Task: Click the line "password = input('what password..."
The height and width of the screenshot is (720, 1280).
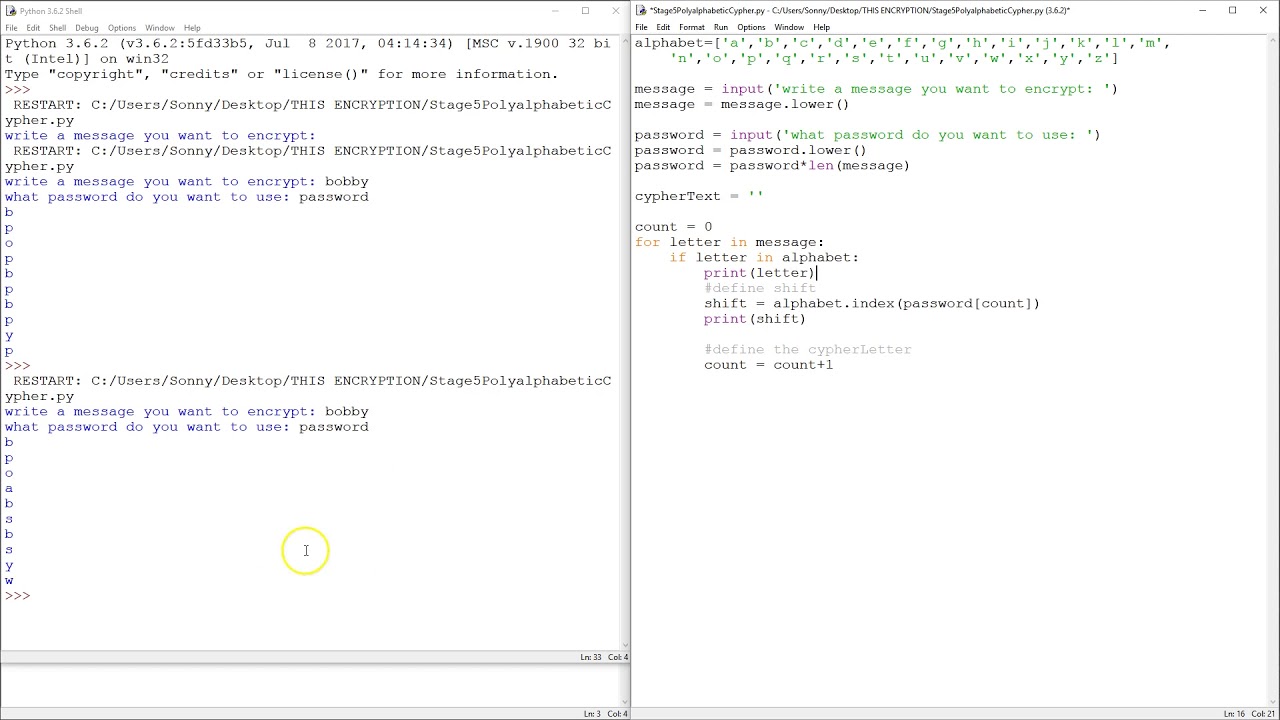Action: [x=867, y=135]
